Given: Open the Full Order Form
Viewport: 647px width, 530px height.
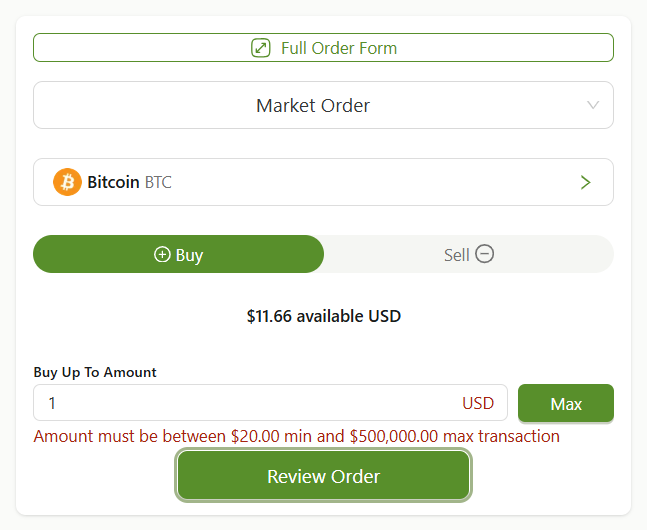Looking at the screenshot, I should click(x=324, y=48).
